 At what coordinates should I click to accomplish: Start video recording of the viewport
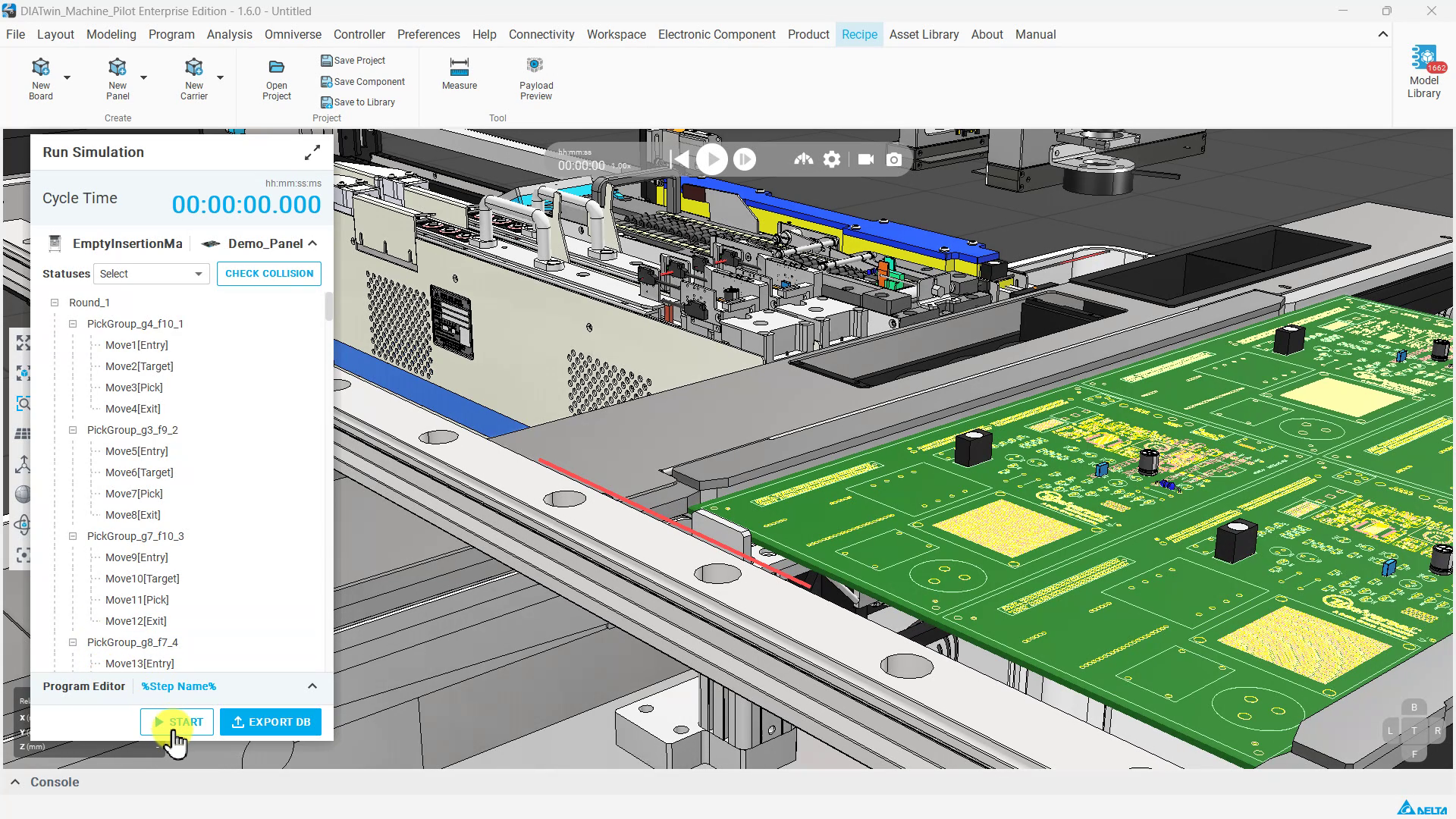coord(866,159)
